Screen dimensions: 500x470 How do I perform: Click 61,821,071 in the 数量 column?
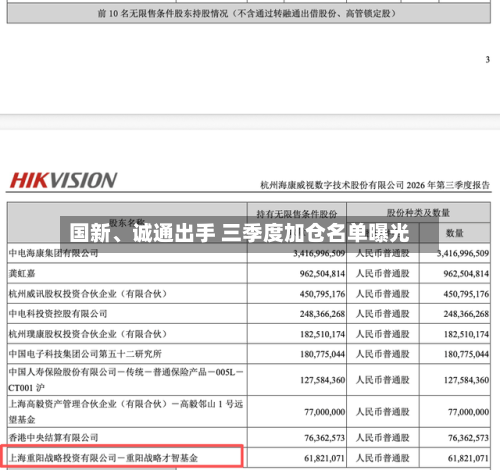click(x=468, y=458)
